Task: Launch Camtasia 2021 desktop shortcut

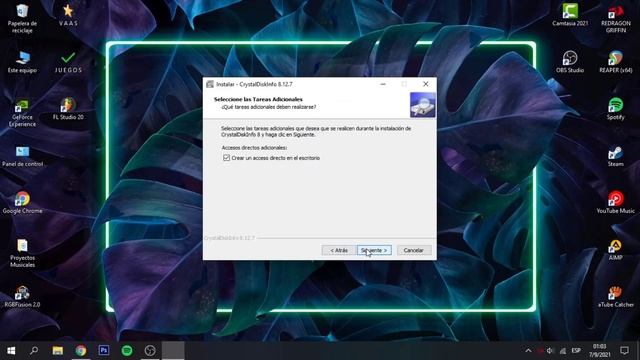Action: coord(570,16)
